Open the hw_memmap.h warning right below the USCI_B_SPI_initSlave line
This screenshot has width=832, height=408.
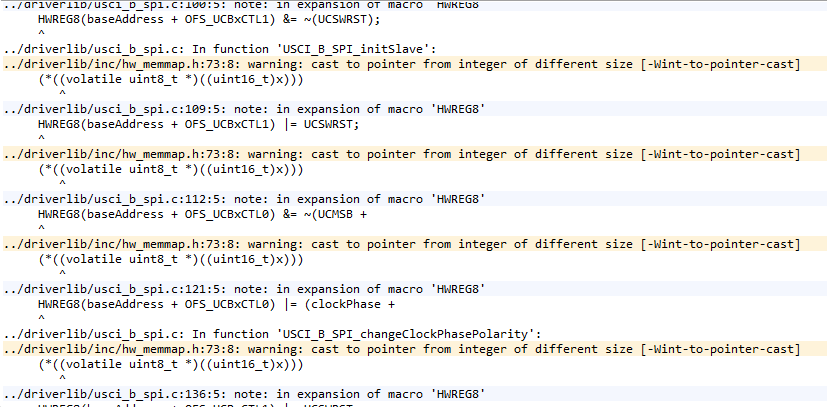(400, 65)
